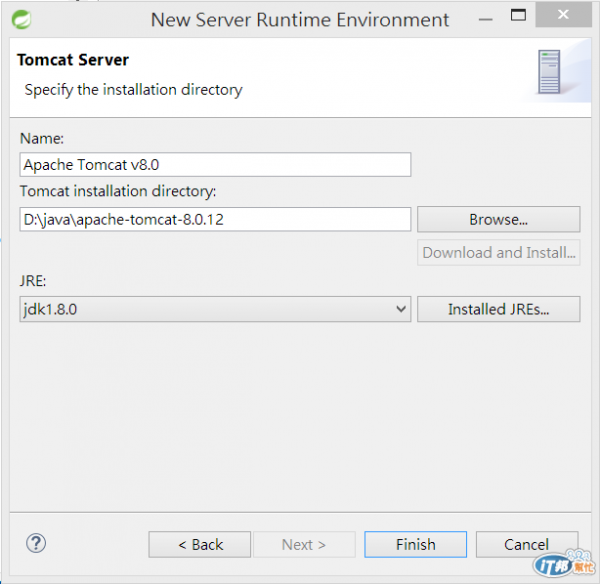
Task: Click the help question mark icon
Action: [36, 543]
